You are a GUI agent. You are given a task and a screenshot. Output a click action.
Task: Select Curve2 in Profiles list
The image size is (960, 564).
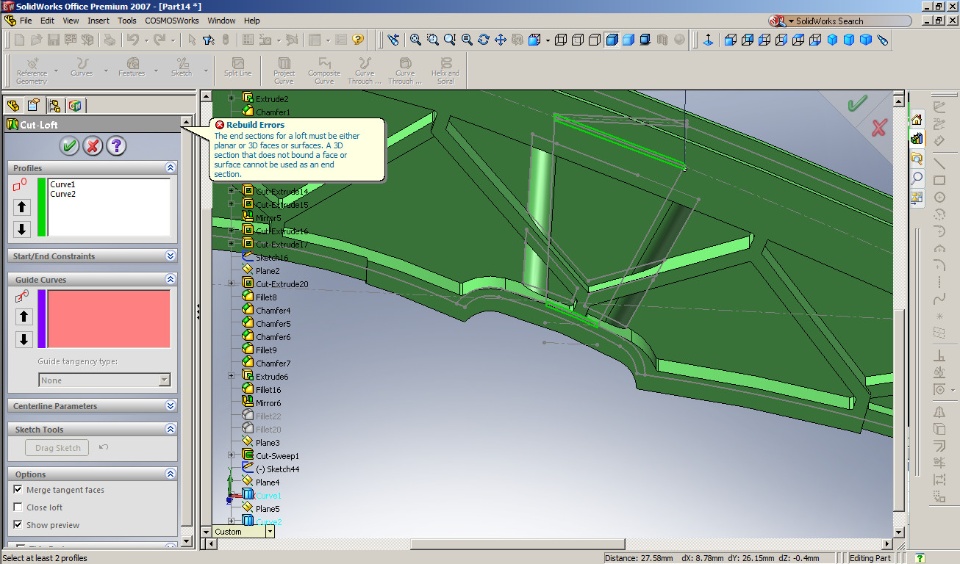(x=62, y=194)
